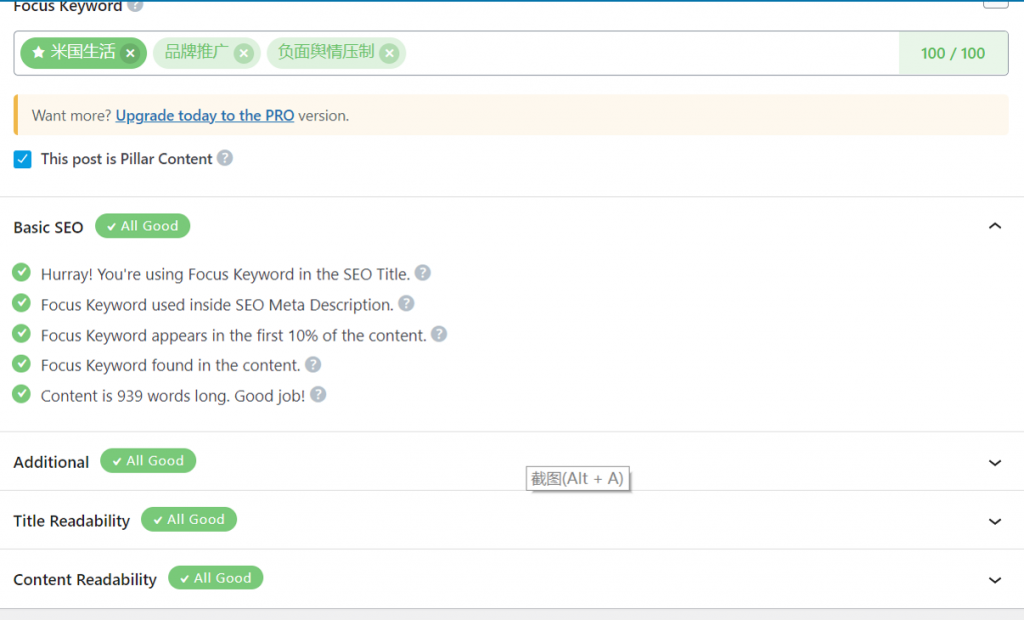This screenshot has width=1024, height=620.
Task: Remove the 米国生活 focus keyword tag
Action: (x=131, y=54)
